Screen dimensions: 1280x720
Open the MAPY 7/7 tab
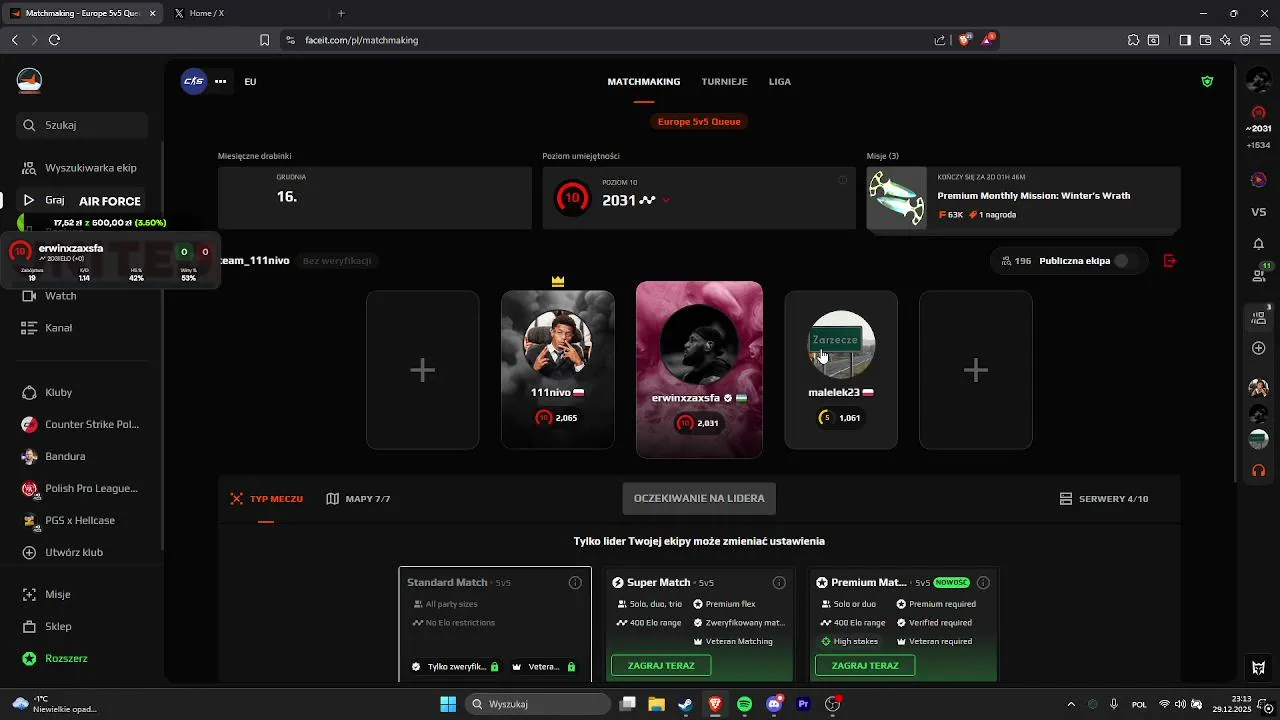(x=358, y=498)
